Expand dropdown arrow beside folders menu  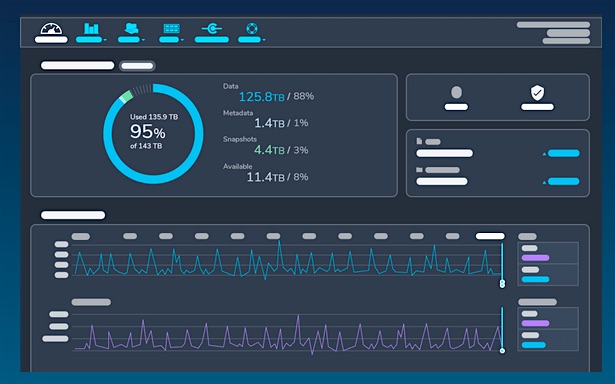point(143,40)
